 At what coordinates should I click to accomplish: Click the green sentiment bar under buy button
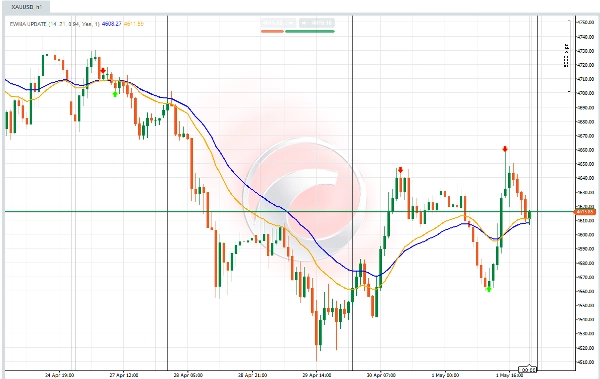point(310,31)
